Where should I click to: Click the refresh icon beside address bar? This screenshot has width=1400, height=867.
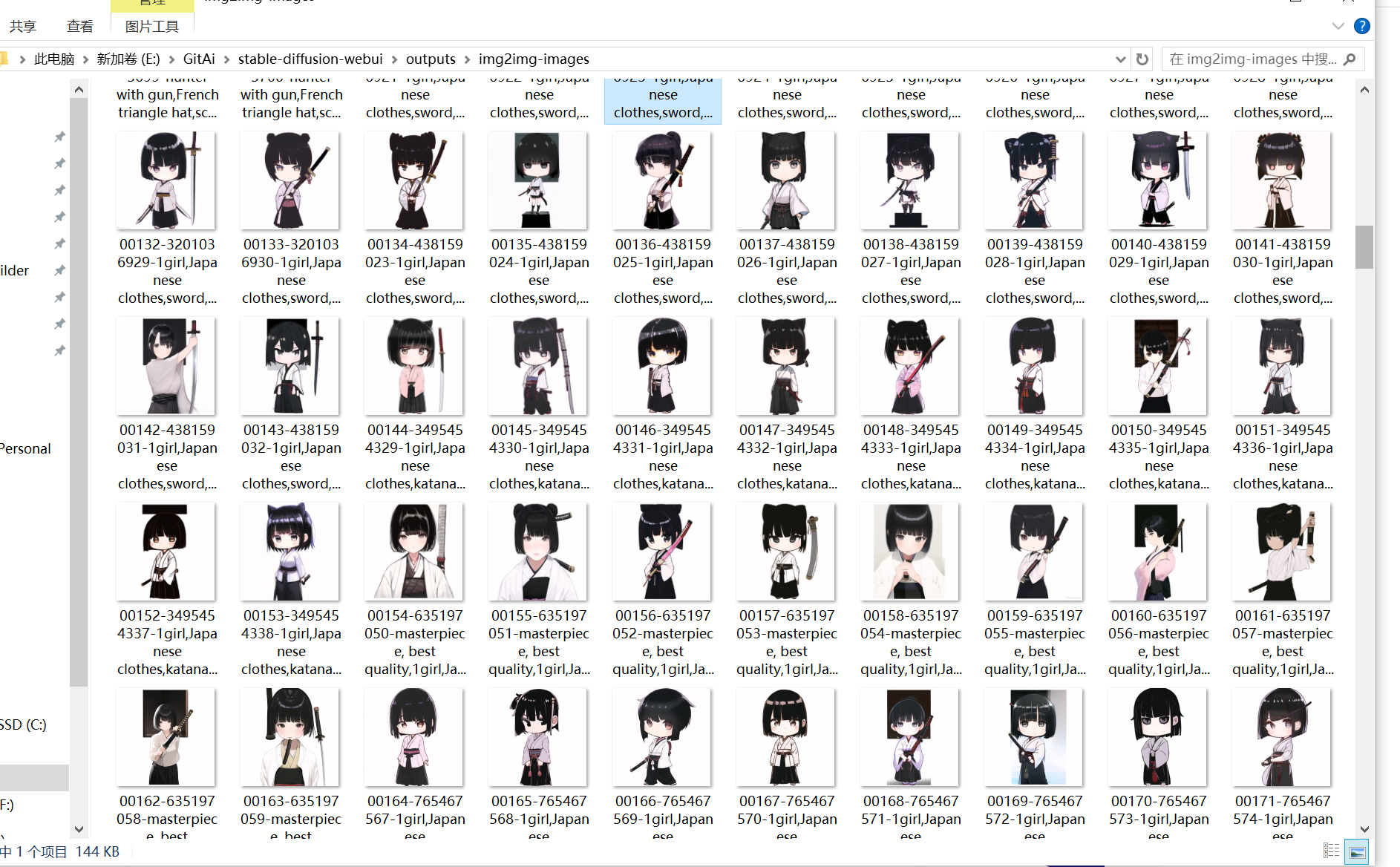click(1142, 59)
